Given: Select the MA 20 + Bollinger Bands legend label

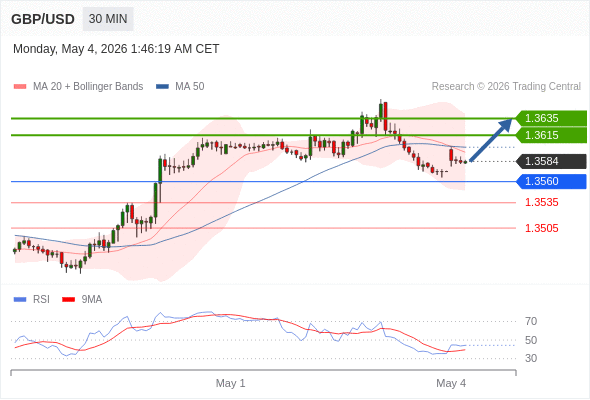Looking at the screenshot, I should [88, 87].
